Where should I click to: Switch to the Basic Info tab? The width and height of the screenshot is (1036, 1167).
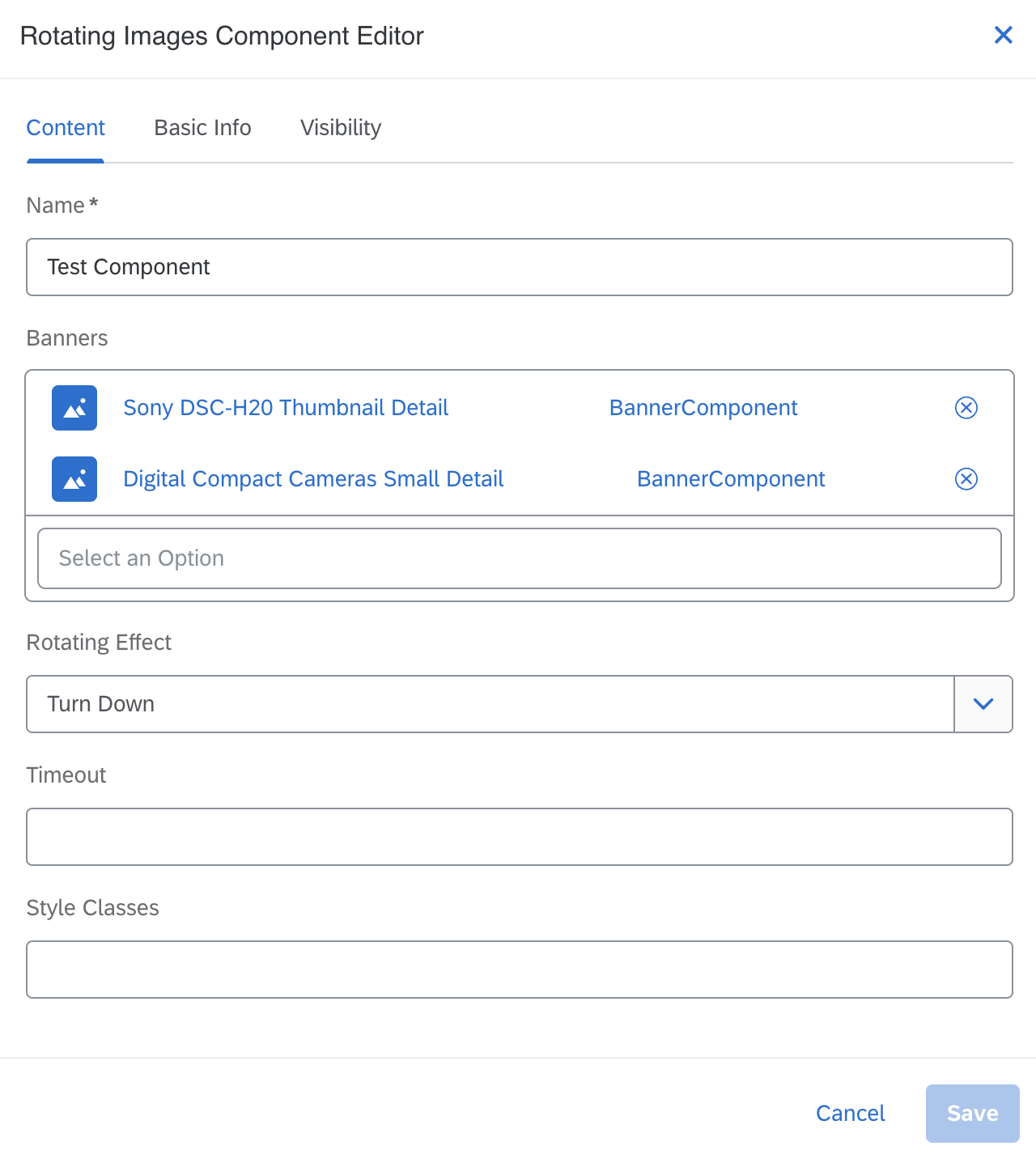tap(202, 128)
